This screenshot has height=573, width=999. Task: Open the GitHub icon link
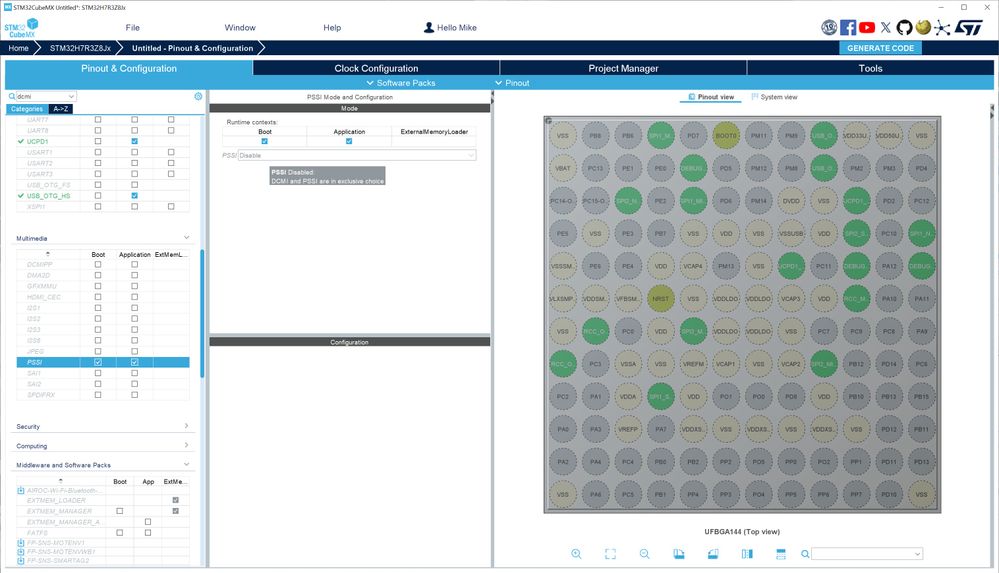pos(904,27)
